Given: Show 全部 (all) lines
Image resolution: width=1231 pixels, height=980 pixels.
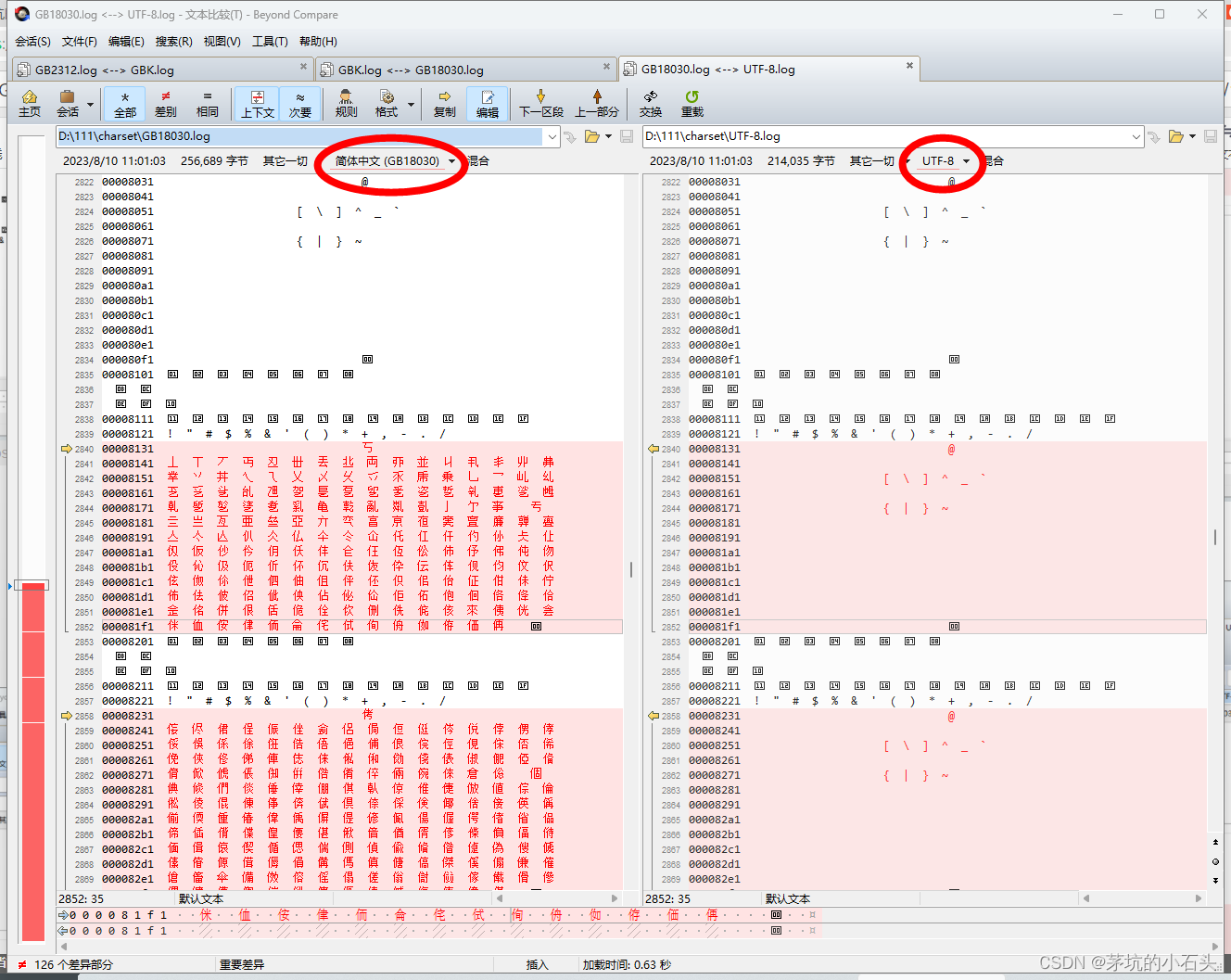Looking at the screenshot, I should click(x=125, y=103).
